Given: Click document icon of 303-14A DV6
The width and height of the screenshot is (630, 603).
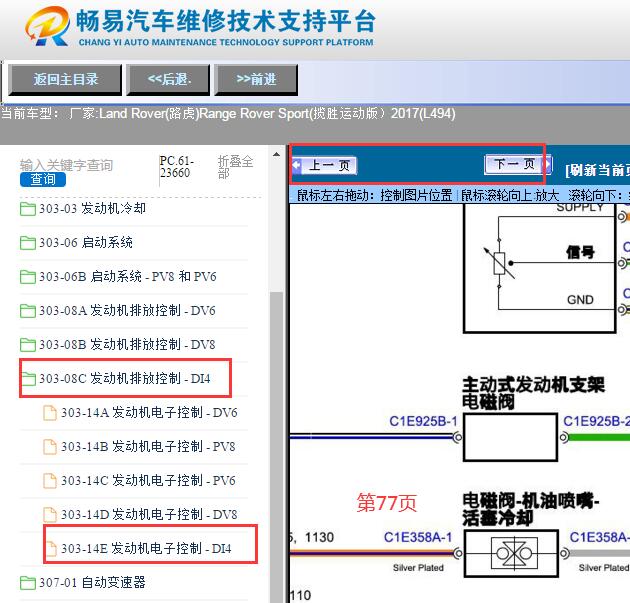Looking at the screenshot, I should [50, 413].
